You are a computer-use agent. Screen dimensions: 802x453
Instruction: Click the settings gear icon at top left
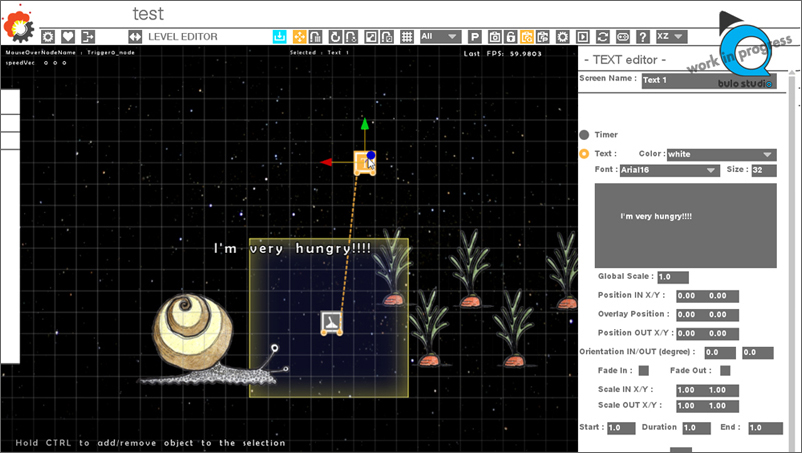click(x=48, y=36)
